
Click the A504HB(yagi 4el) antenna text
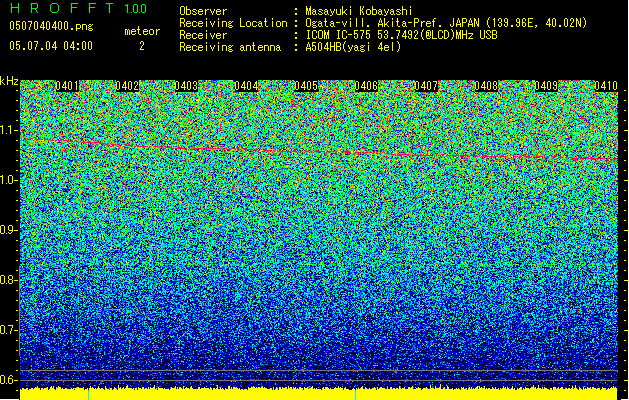tap(353, 47)
